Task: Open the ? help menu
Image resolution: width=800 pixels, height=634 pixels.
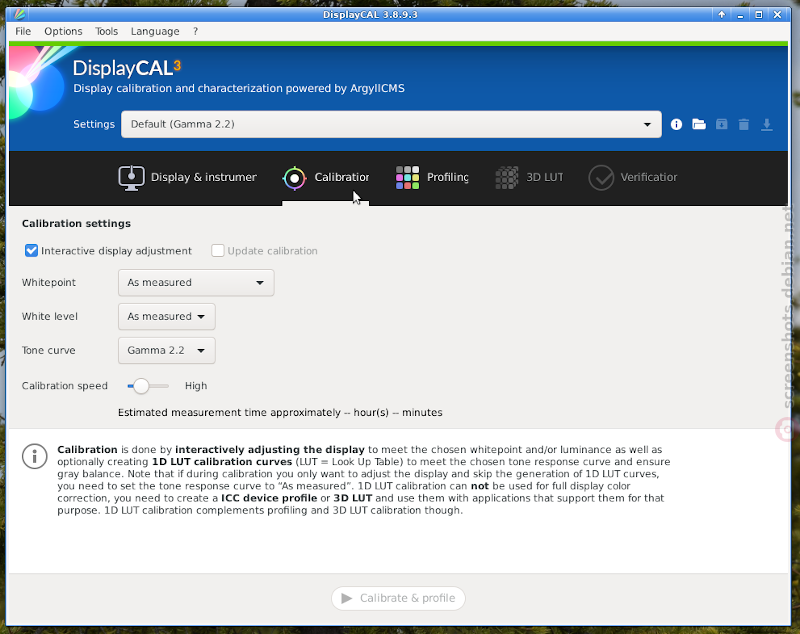Action: (x=195, y=31)
